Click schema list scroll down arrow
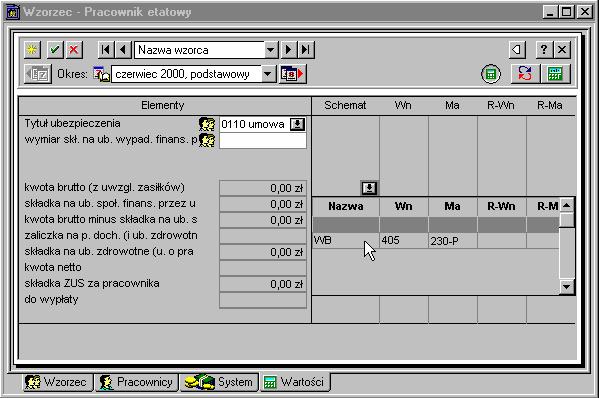Image resolution: width=599 pixels, height=398 pixels. tap(567, 286)
